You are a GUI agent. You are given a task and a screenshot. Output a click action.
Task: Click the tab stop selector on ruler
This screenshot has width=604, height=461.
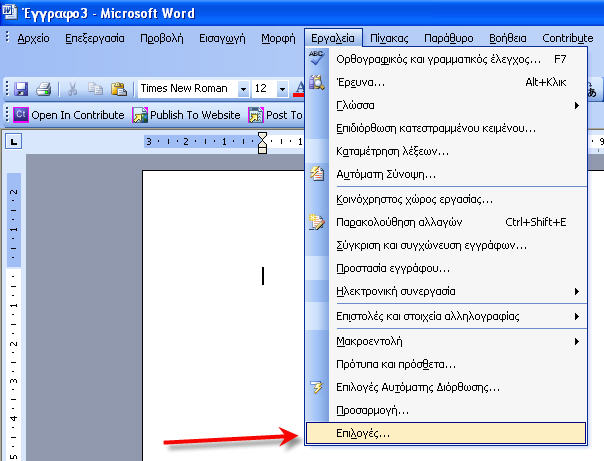(13, 142)
